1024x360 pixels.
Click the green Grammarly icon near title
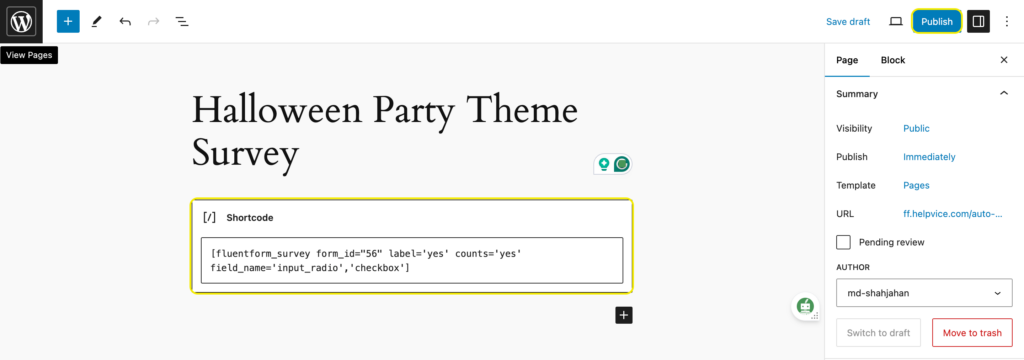(622, 164)
